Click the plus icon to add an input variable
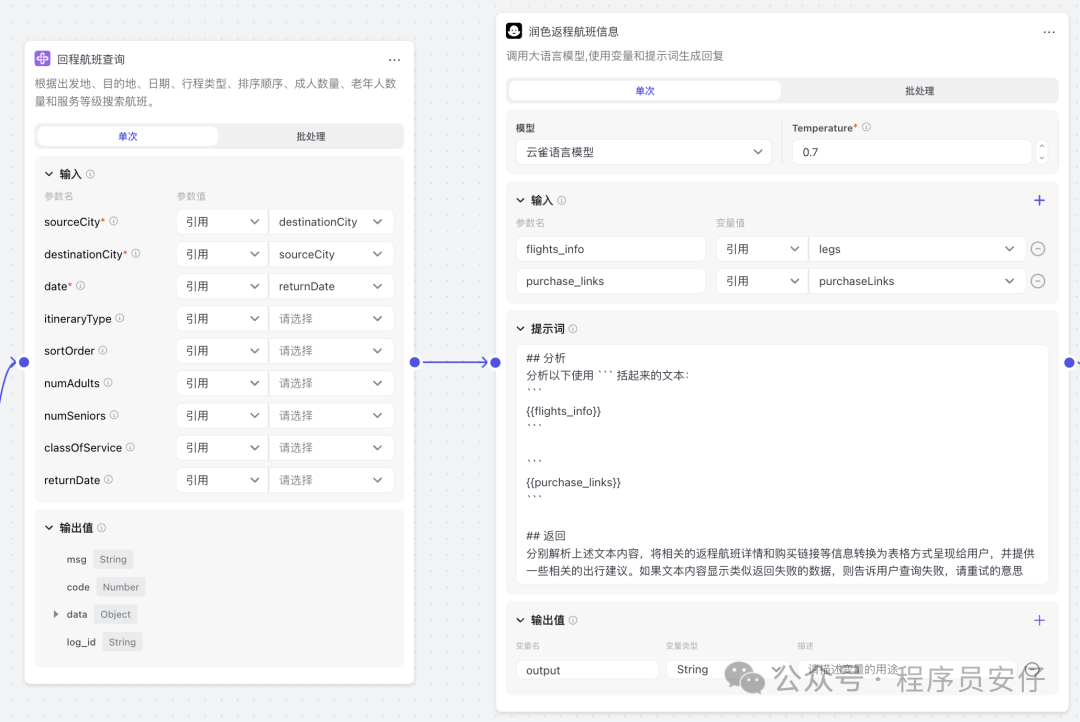The width and height of the screenshot is (1080, 722). pyautogui.click(x=1039, y=200)
